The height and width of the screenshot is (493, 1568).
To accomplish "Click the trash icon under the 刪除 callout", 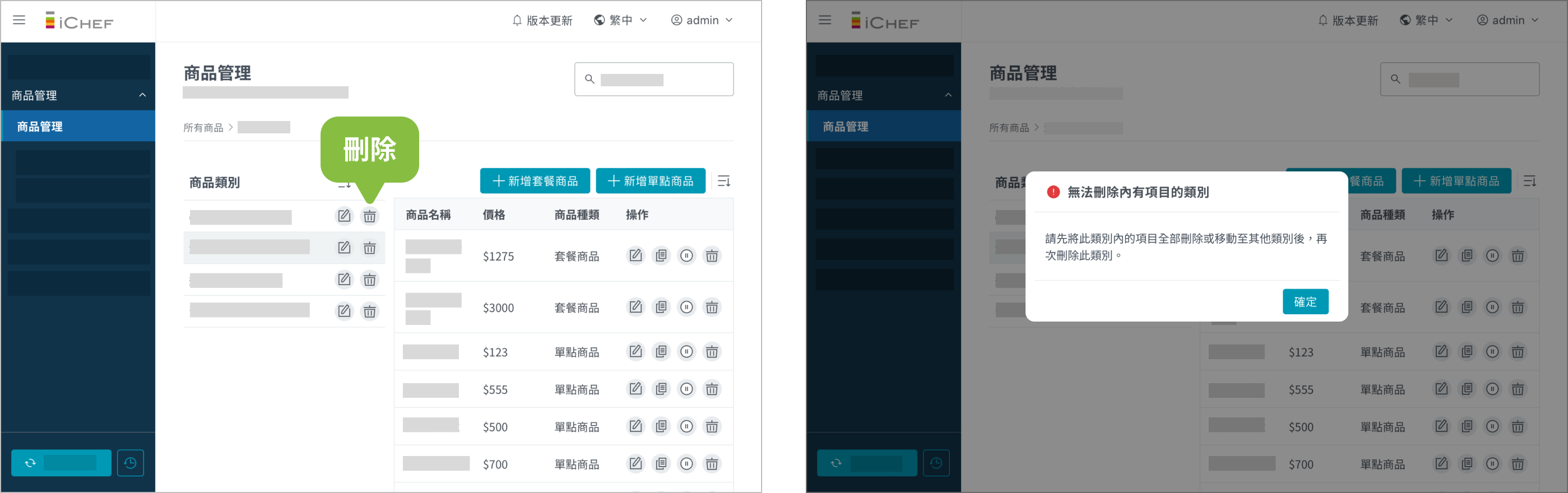I will pos(369,216).
